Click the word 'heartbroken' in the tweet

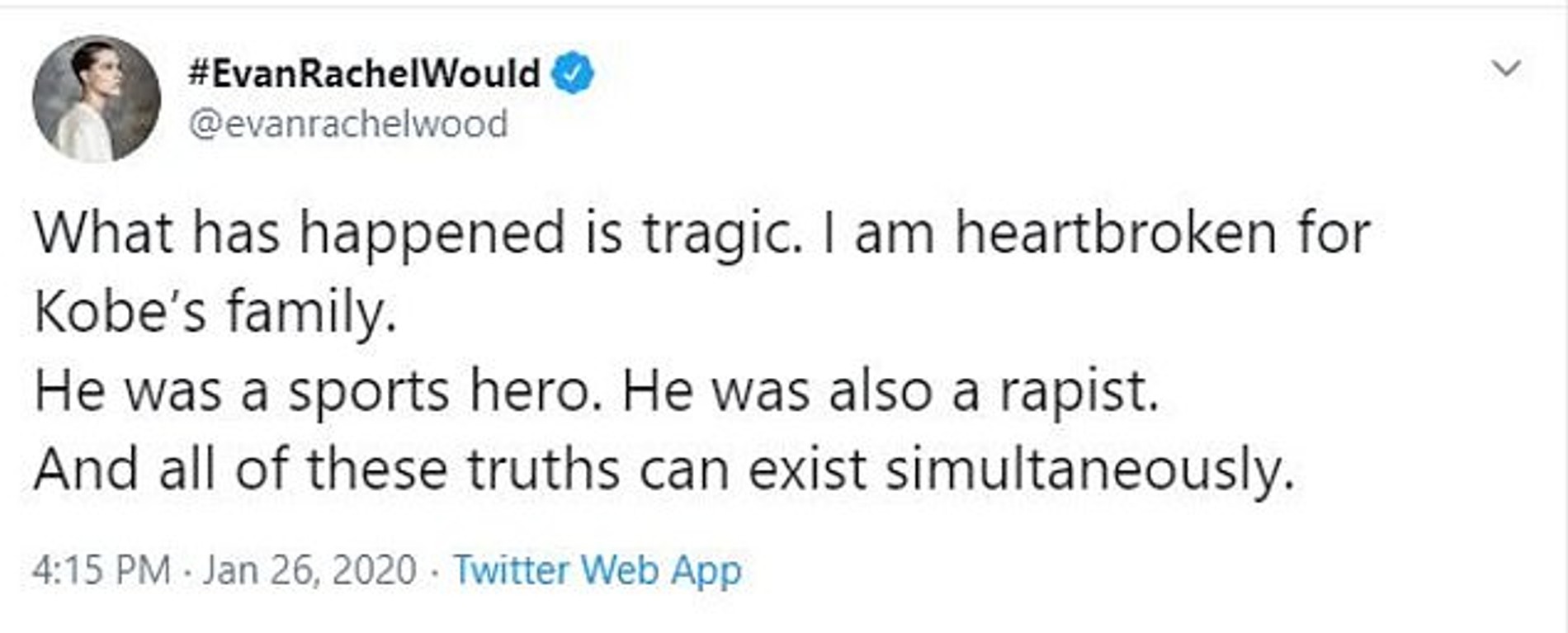1116,234
